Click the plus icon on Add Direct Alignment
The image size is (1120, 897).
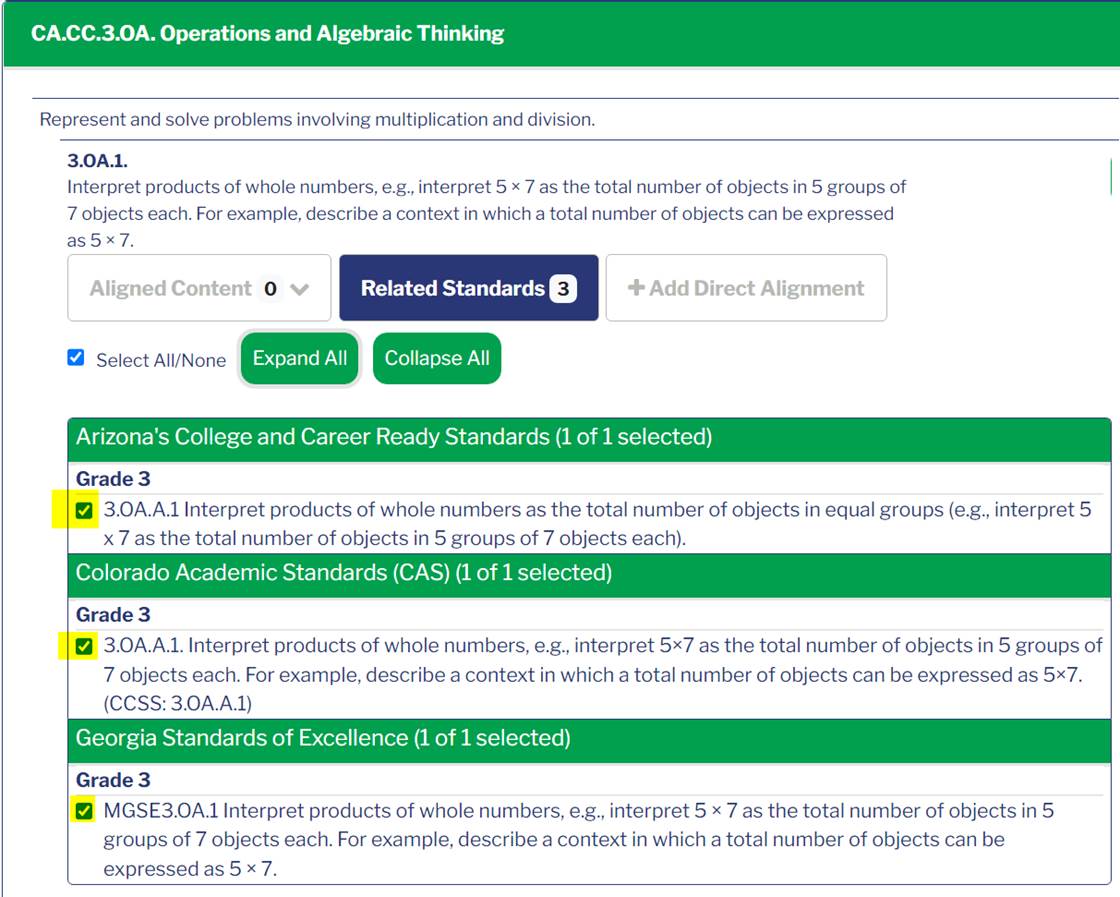pyautogui.click(x=636, y=288)
